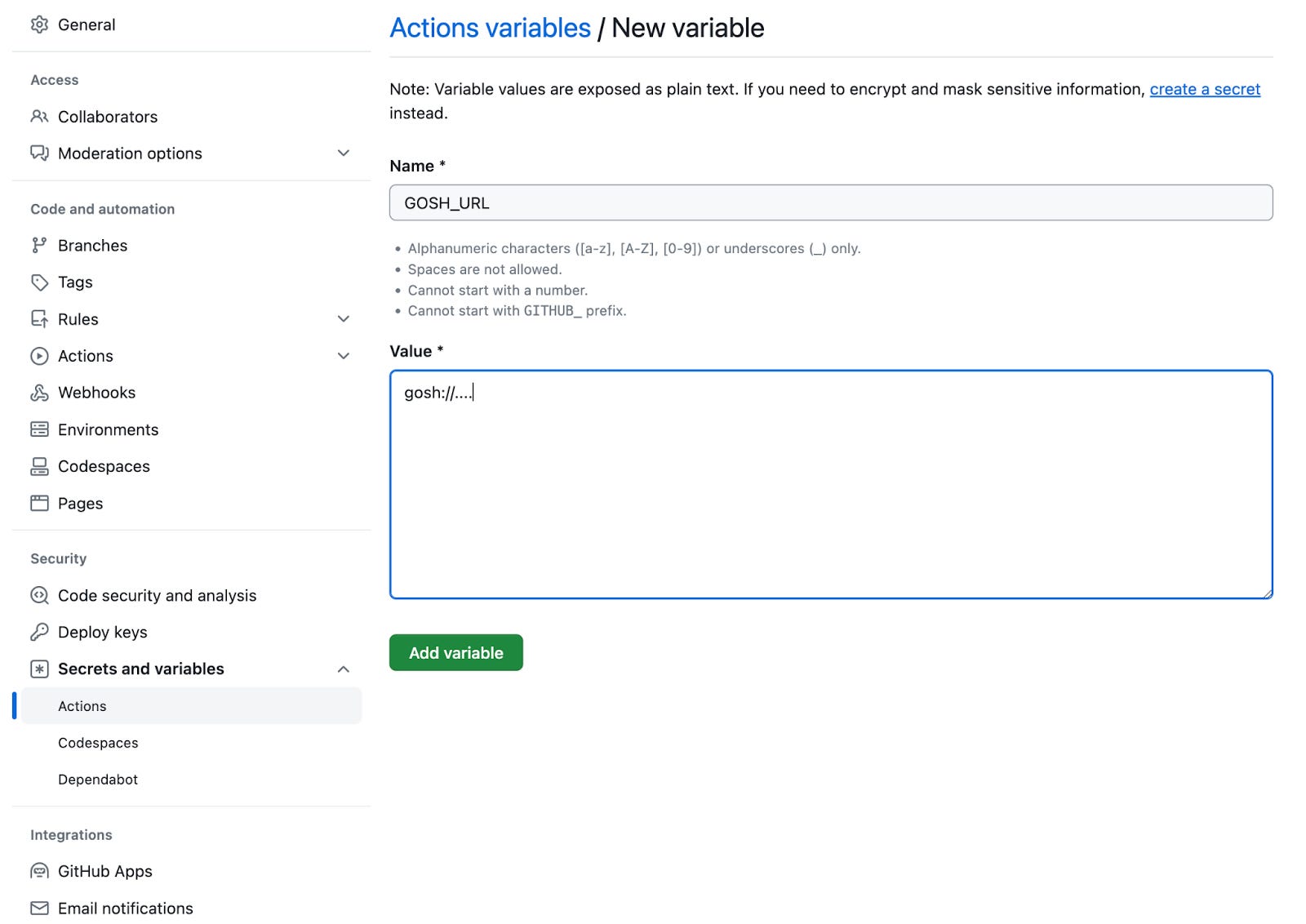Click the Code security shield icon
Screen dimensions: 1306x924
click(39, 595)
